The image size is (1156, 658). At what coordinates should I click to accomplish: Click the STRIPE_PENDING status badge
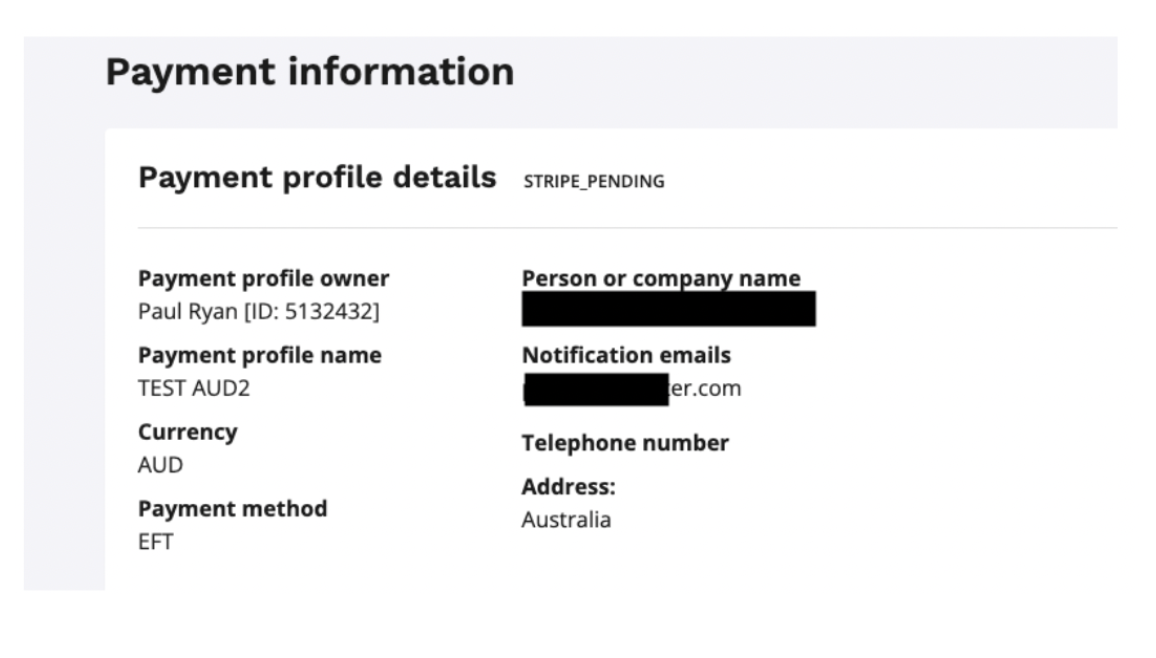pyautogui.click(x=594, y=181)
